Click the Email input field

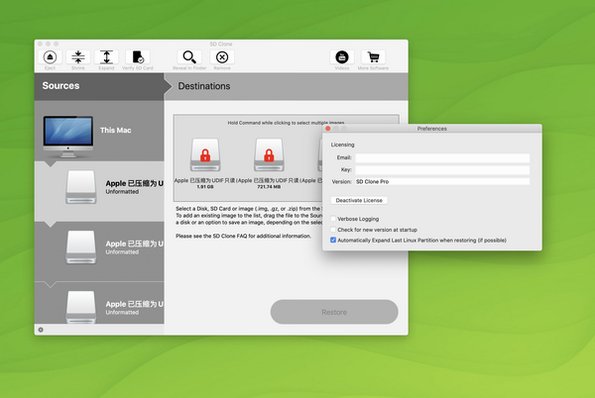point(442,157)
